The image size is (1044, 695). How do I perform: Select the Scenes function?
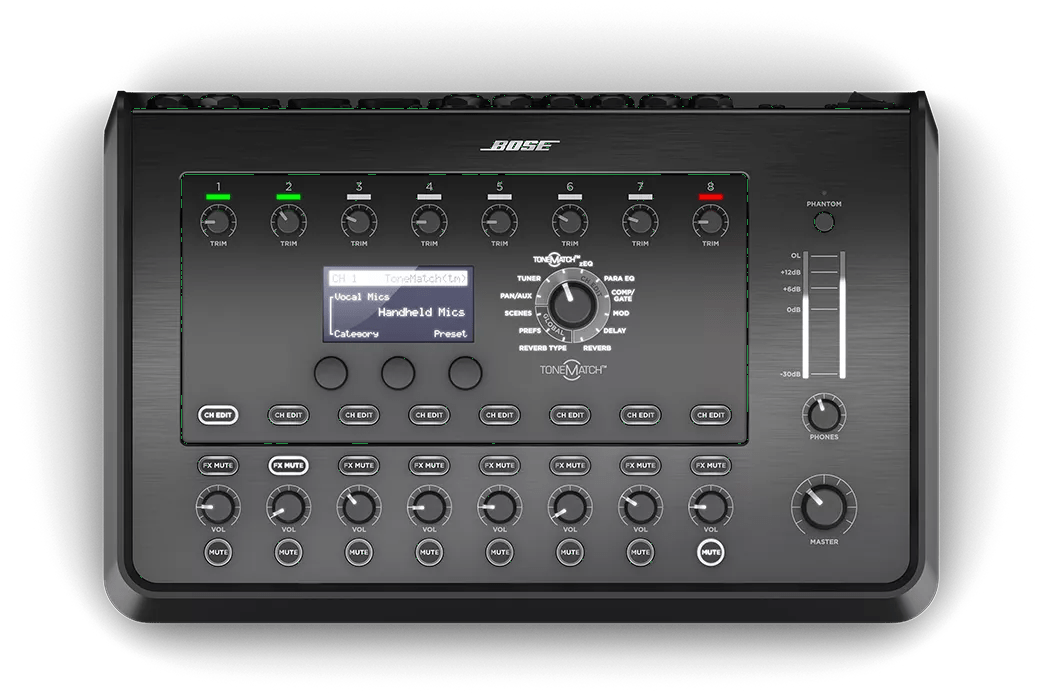click(x=518, y=313)
